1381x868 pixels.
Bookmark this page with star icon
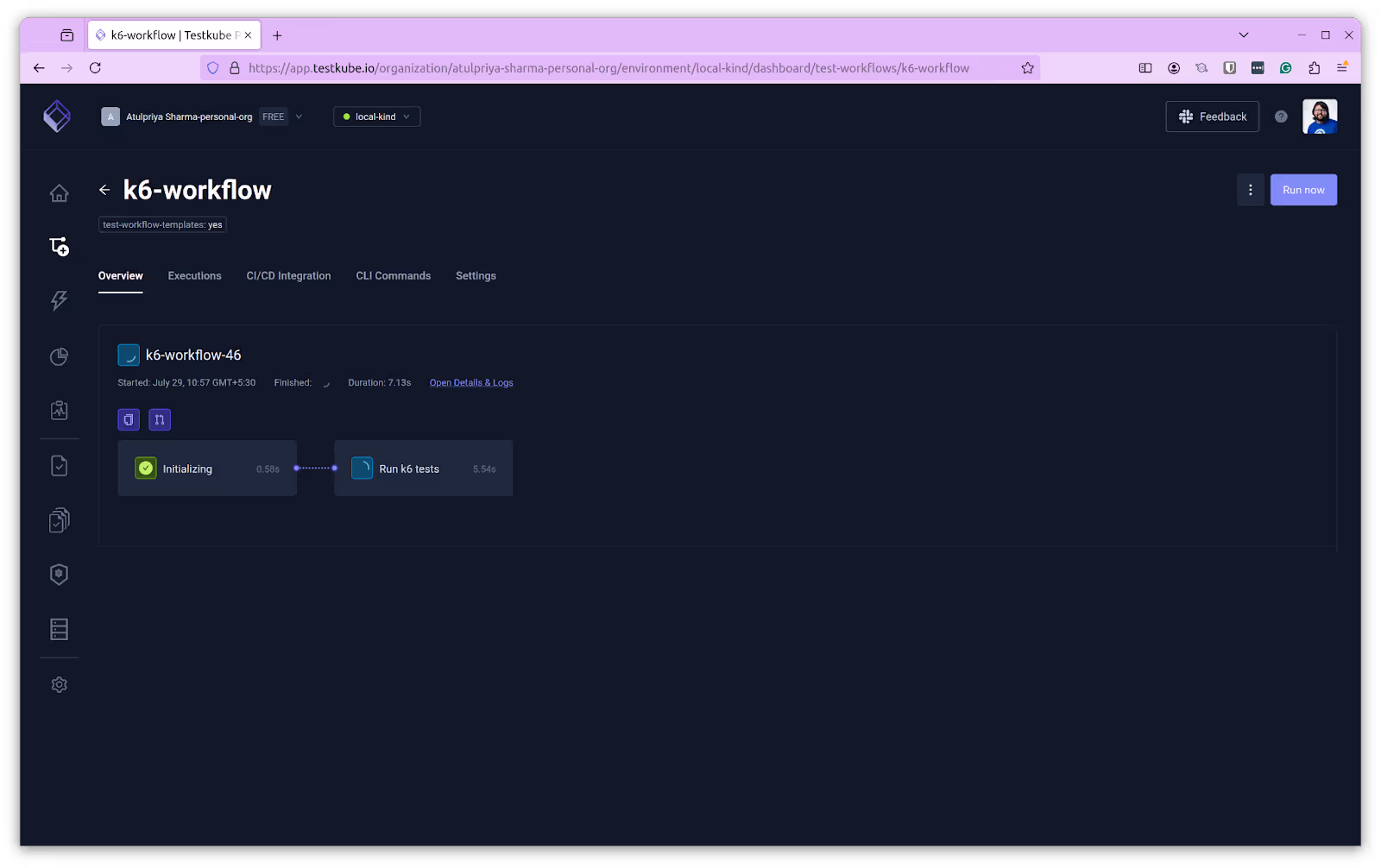1027,67
